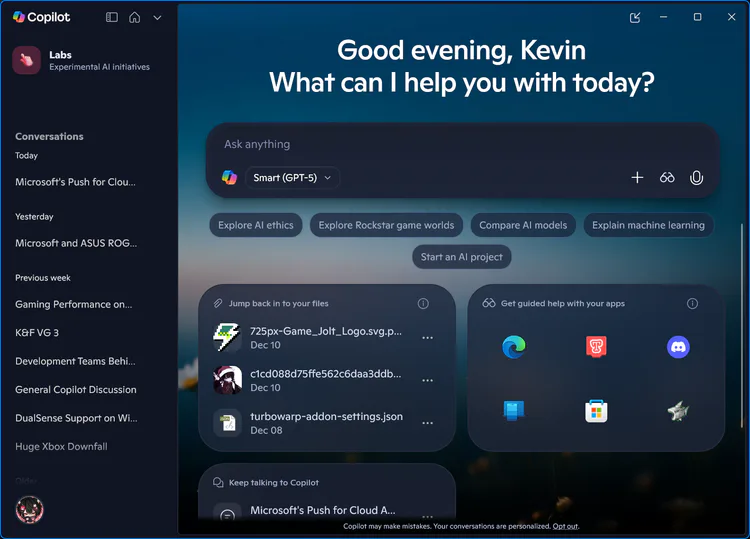Viewport: 750px width, 539px height.
Task: Open Development Teams Behi... conversation
Action: [x=75, y=362]
